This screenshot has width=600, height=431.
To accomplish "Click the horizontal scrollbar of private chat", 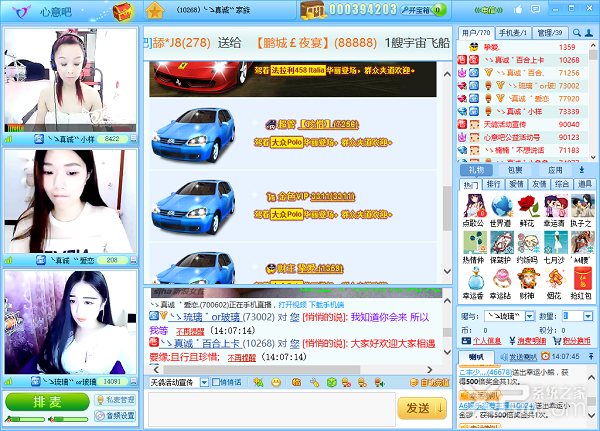I will [261, 370].
